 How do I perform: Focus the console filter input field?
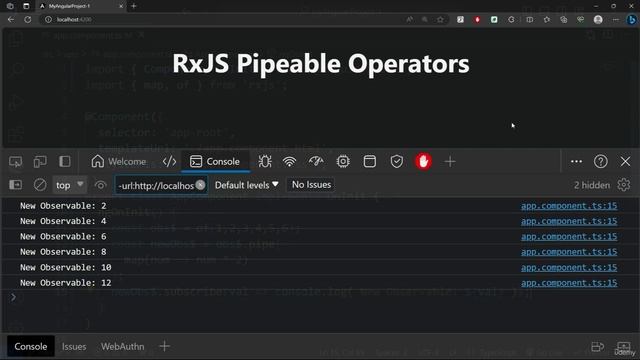point(155,186)
